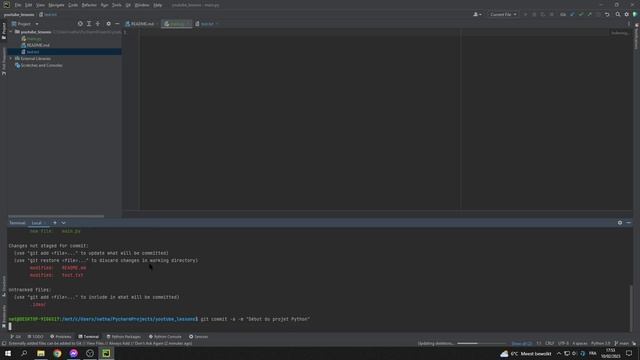
Task: Click Python interpreter in status bar
Action: 600,344
